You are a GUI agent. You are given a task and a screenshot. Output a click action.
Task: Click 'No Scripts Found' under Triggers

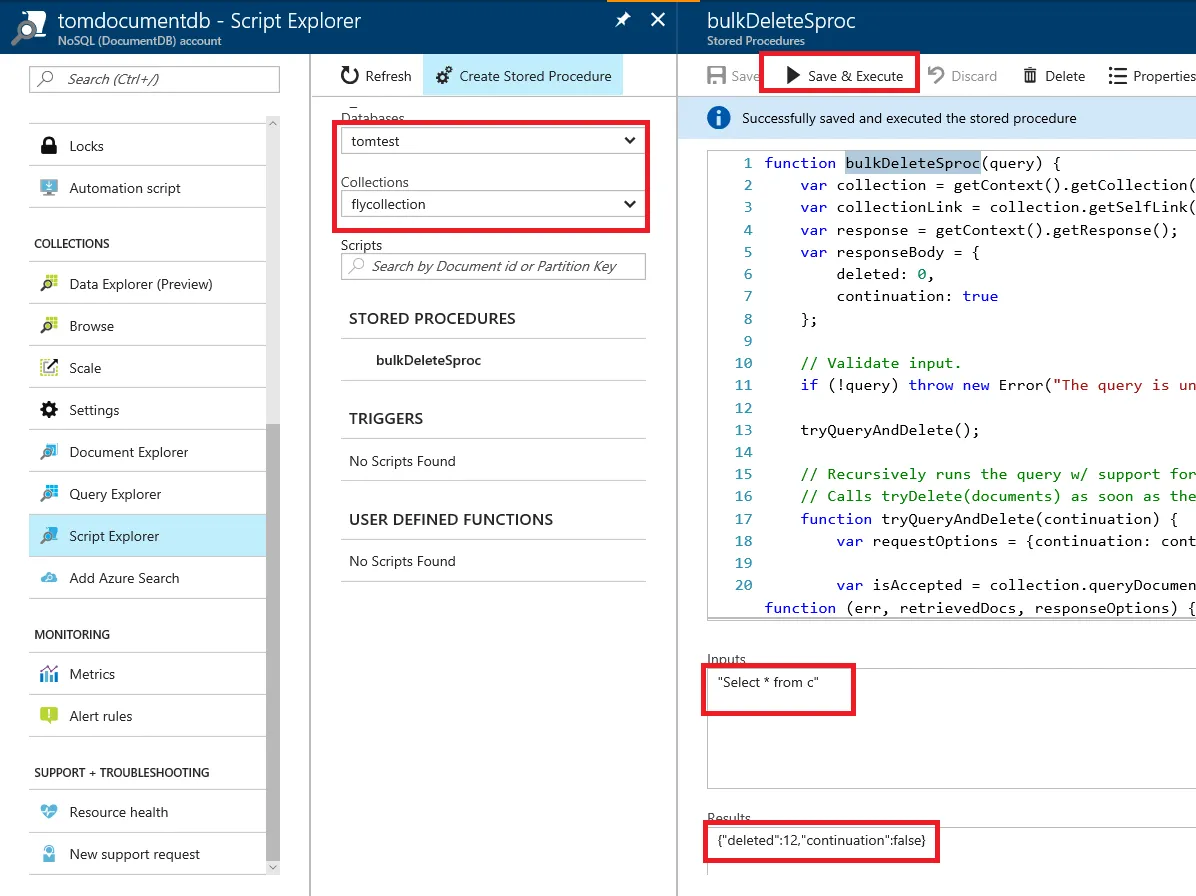(402, 461)
